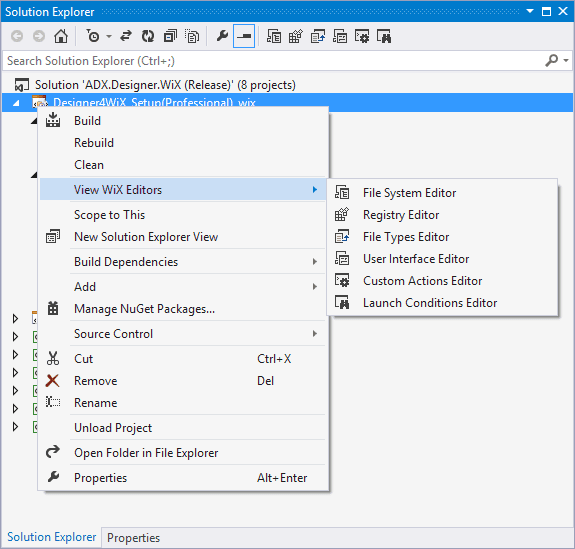575x549 pixels.
Task: Choose Rename from context menu
Action: click(183, 403)
